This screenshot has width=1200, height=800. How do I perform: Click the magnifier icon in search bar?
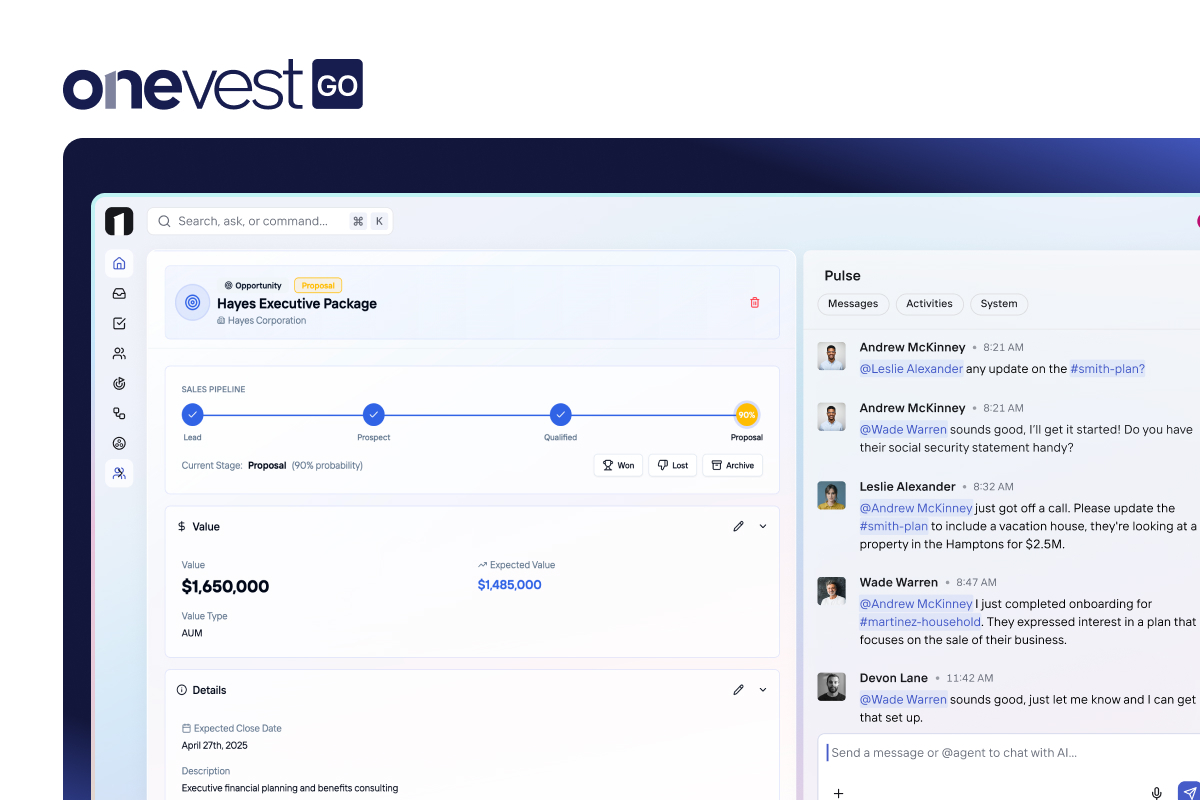click(165, 221)
